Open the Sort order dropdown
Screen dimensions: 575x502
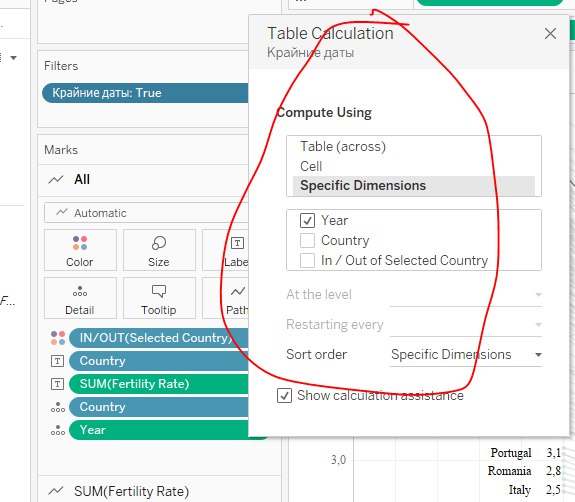466,355
